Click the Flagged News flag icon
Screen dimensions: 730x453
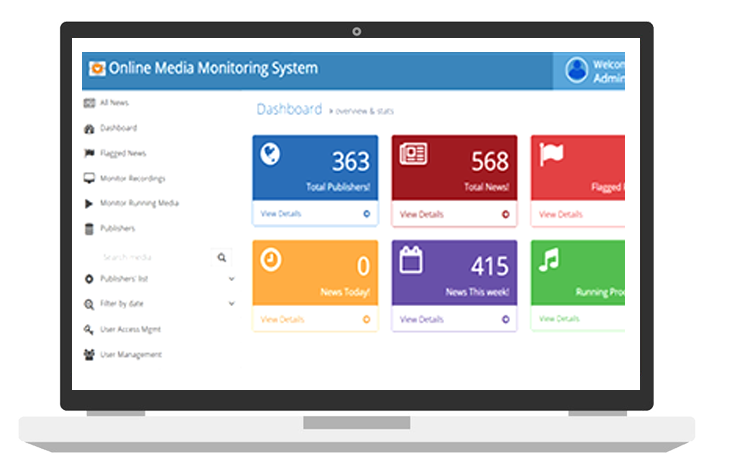(x=89, y=154)
